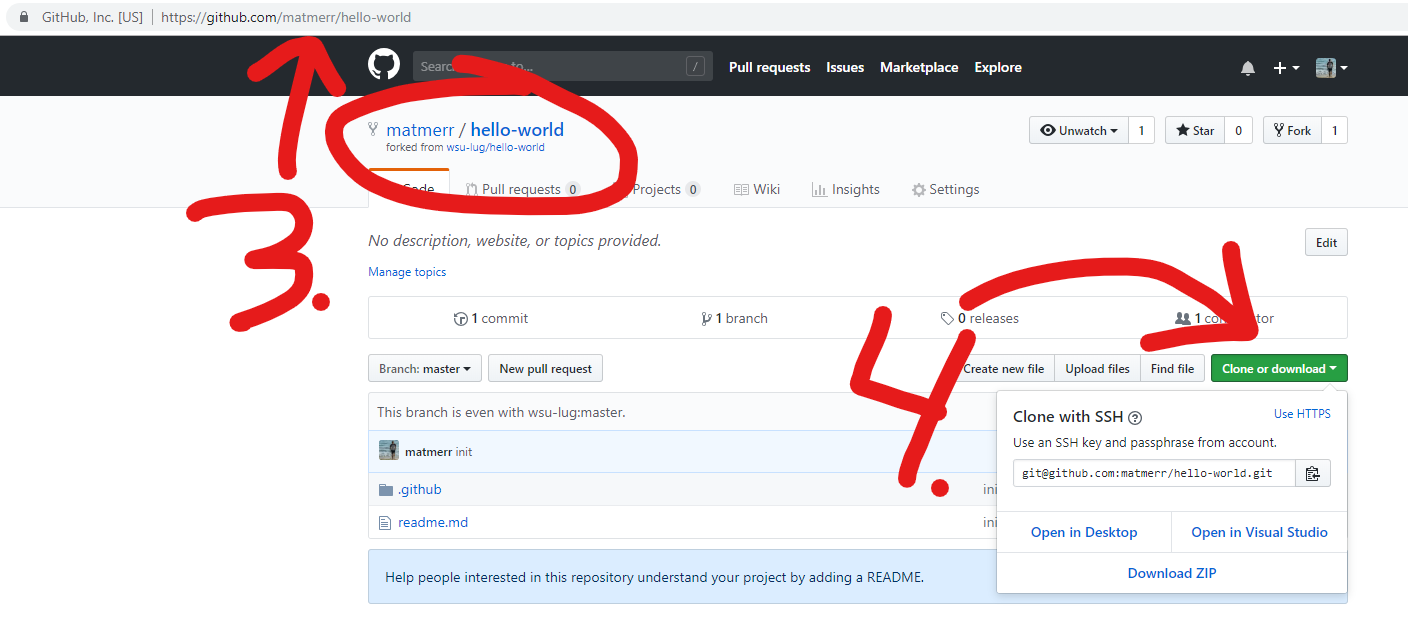Click the fork count 1
The image size is (1408, 638).
(1334, 131)
